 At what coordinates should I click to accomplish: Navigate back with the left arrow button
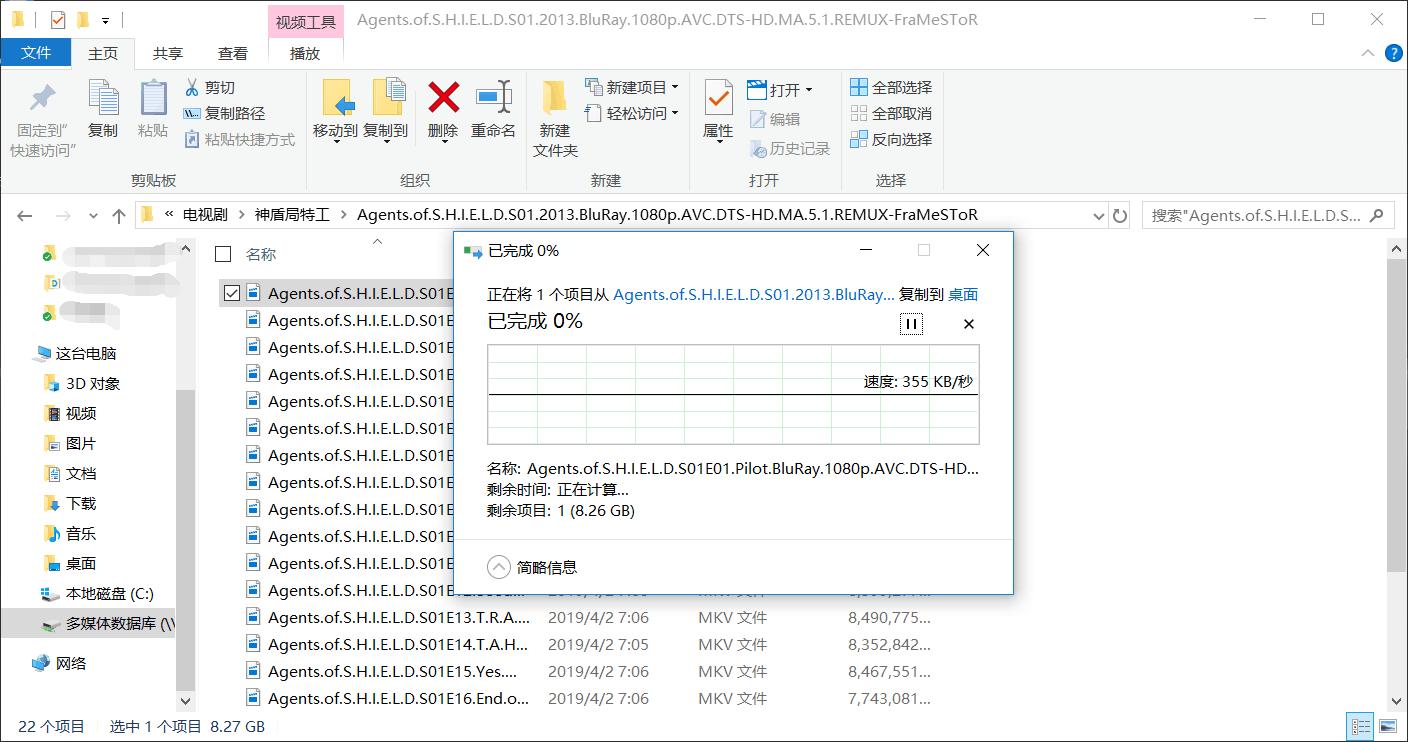tap(24, 214)
